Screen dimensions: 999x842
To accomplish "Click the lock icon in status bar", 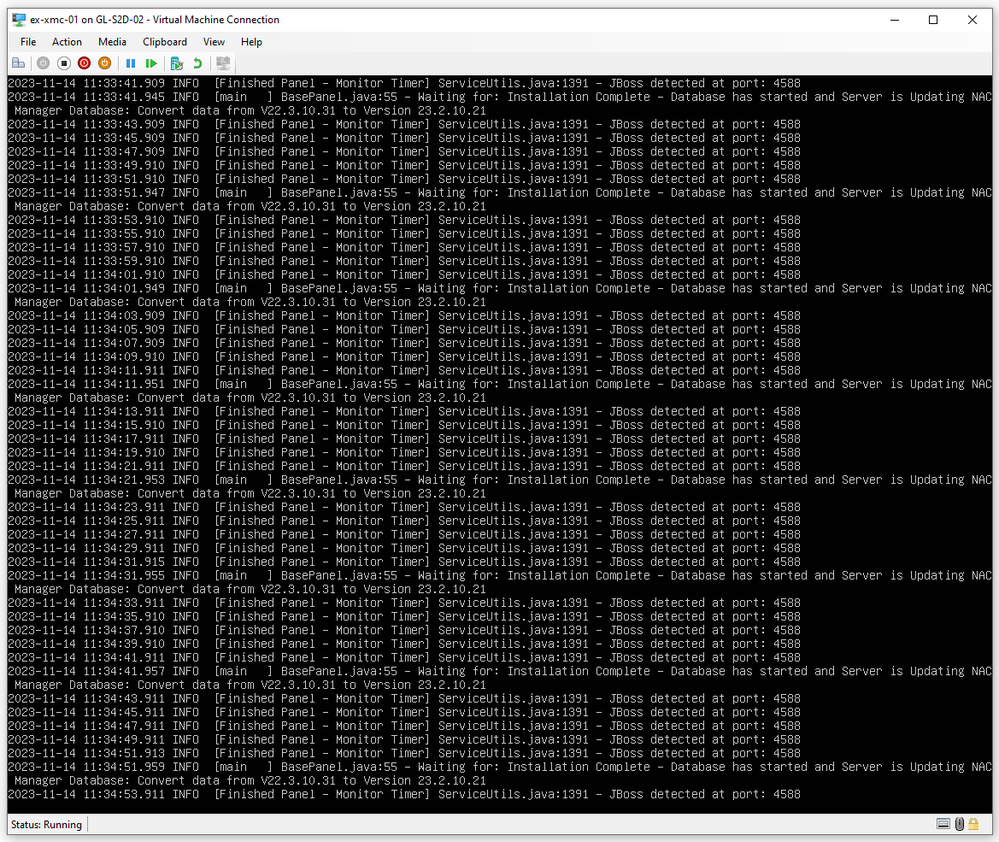I will click(973, 824).
